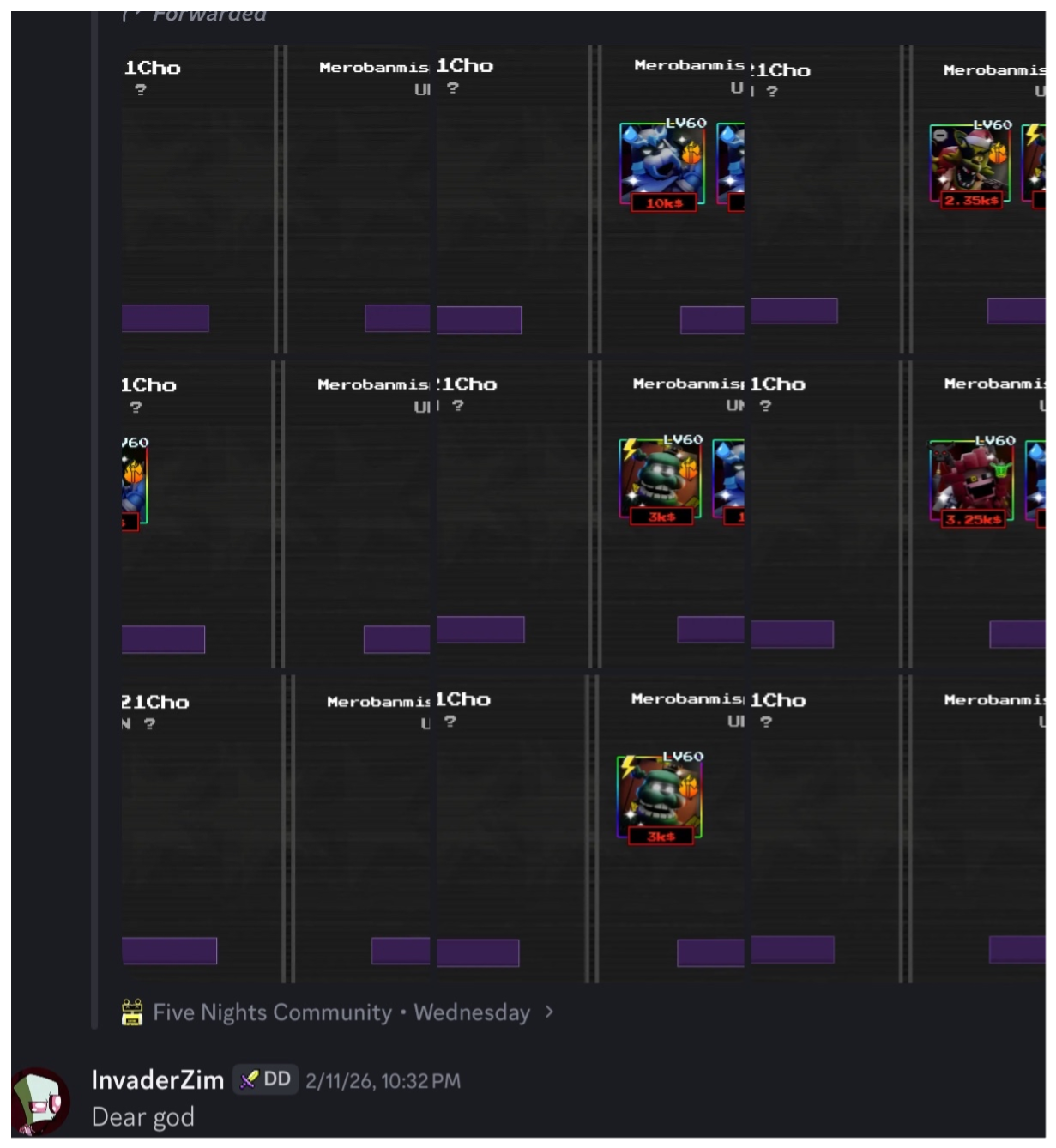Click the horned skull icon on the red character card
The image size is (1056, 1148).
(x=939, y=452)
